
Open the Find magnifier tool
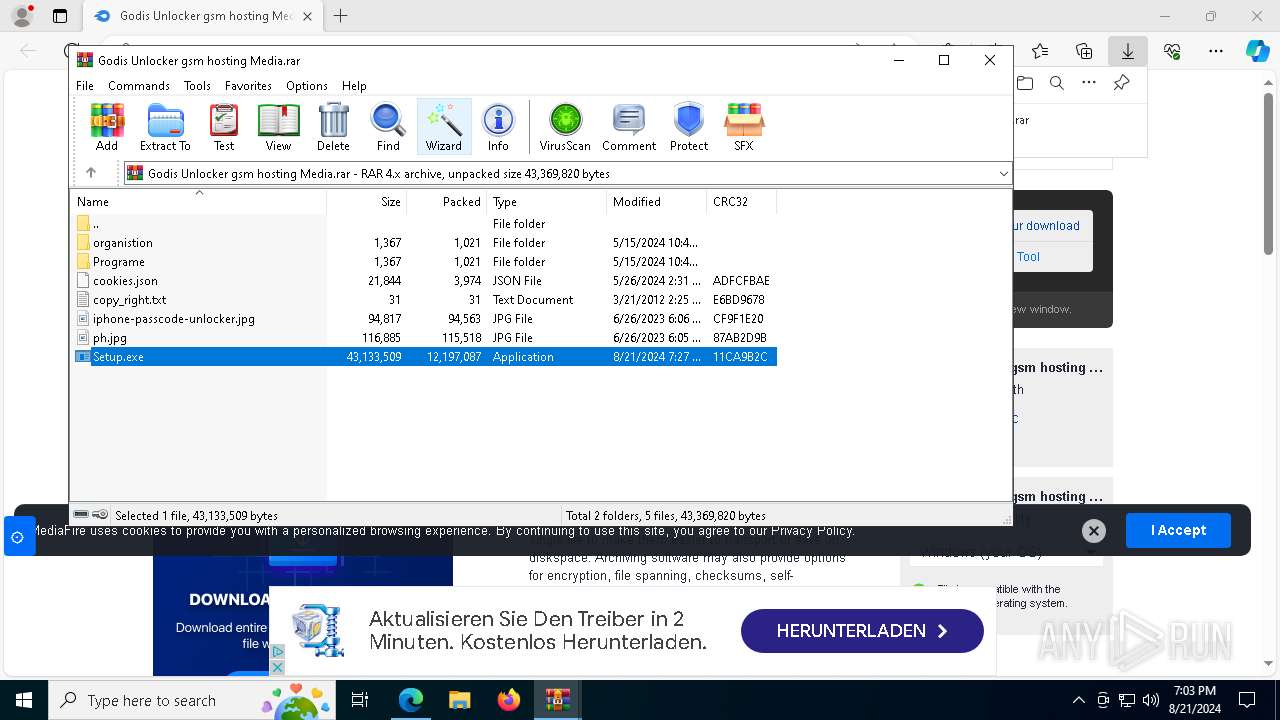pyautogui.click(x=388, y=127)
